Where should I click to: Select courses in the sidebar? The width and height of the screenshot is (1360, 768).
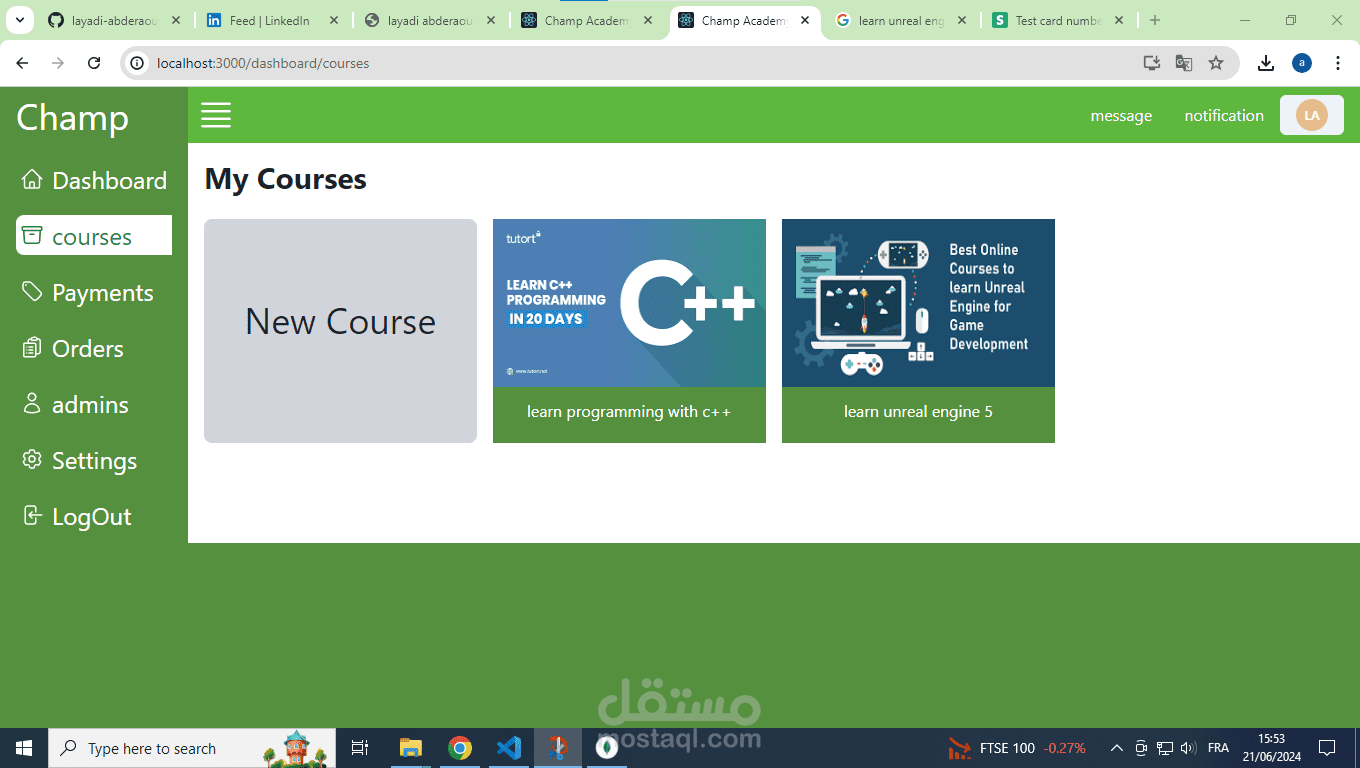[94, 236]
